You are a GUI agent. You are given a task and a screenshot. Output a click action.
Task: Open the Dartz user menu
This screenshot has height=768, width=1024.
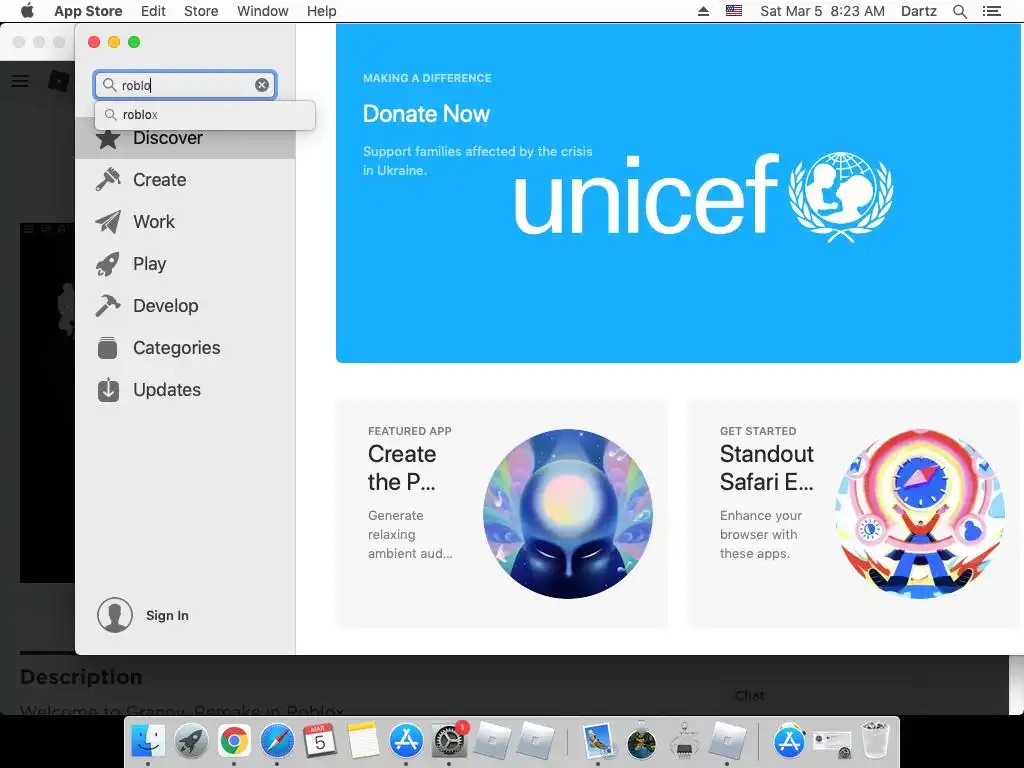(918, 11)
